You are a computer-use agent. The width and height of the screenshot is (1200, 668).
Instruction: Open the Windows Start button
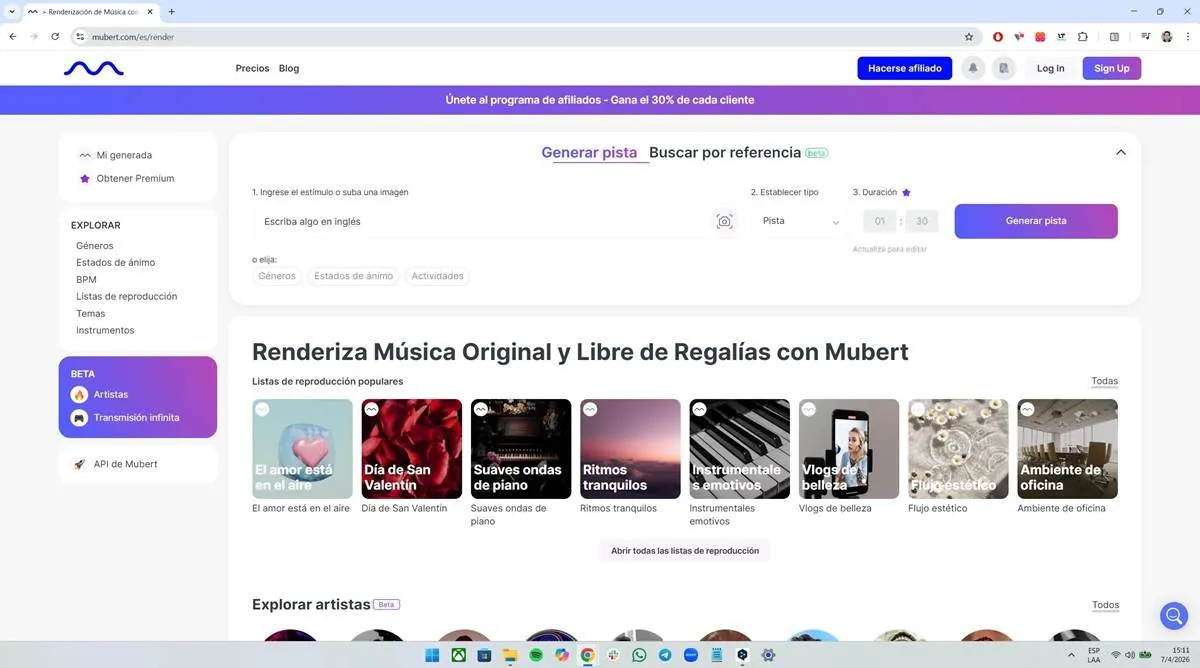tap(432, 655)
